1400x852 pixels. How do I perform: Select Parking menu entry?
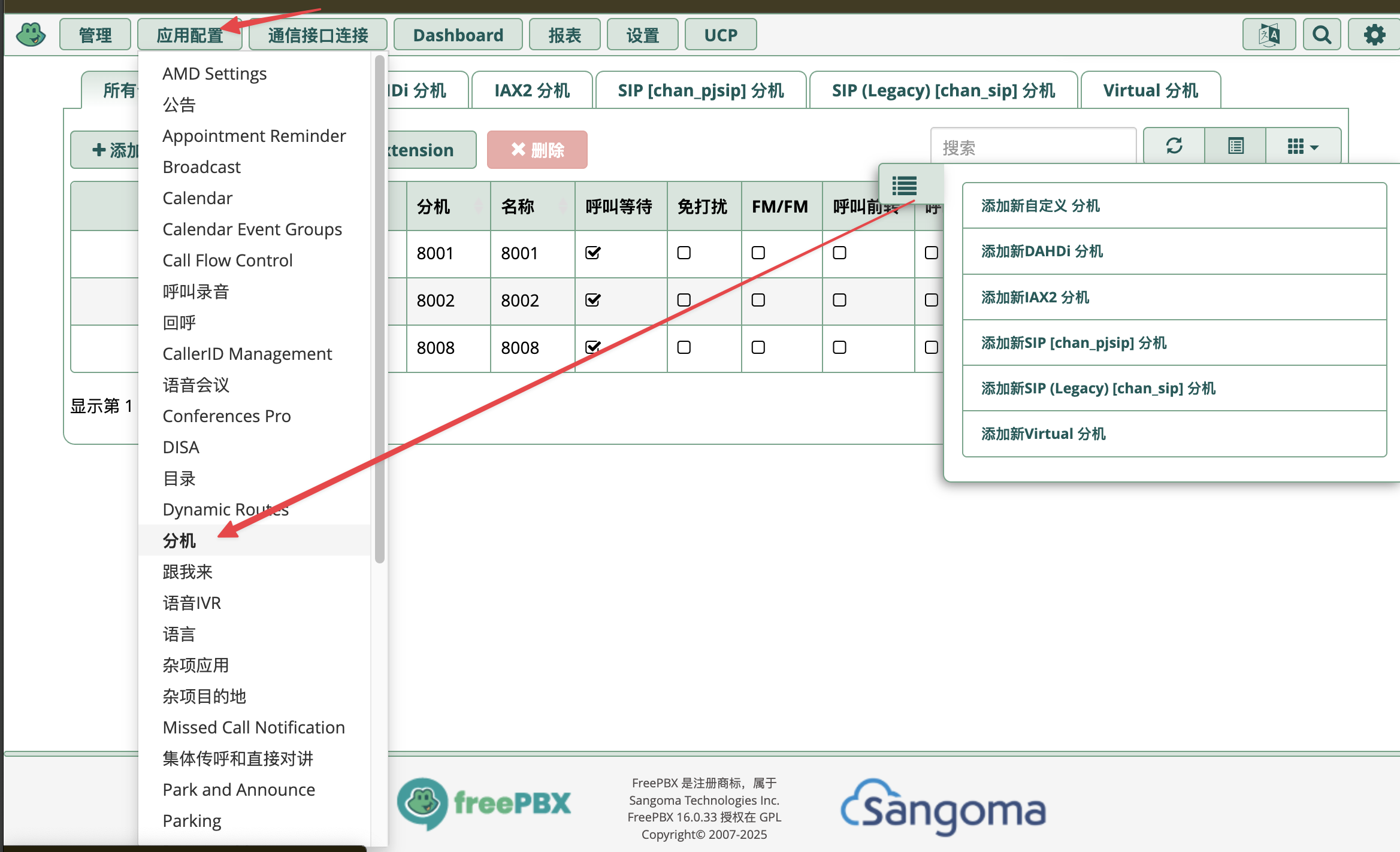click(x=255, y=820)
